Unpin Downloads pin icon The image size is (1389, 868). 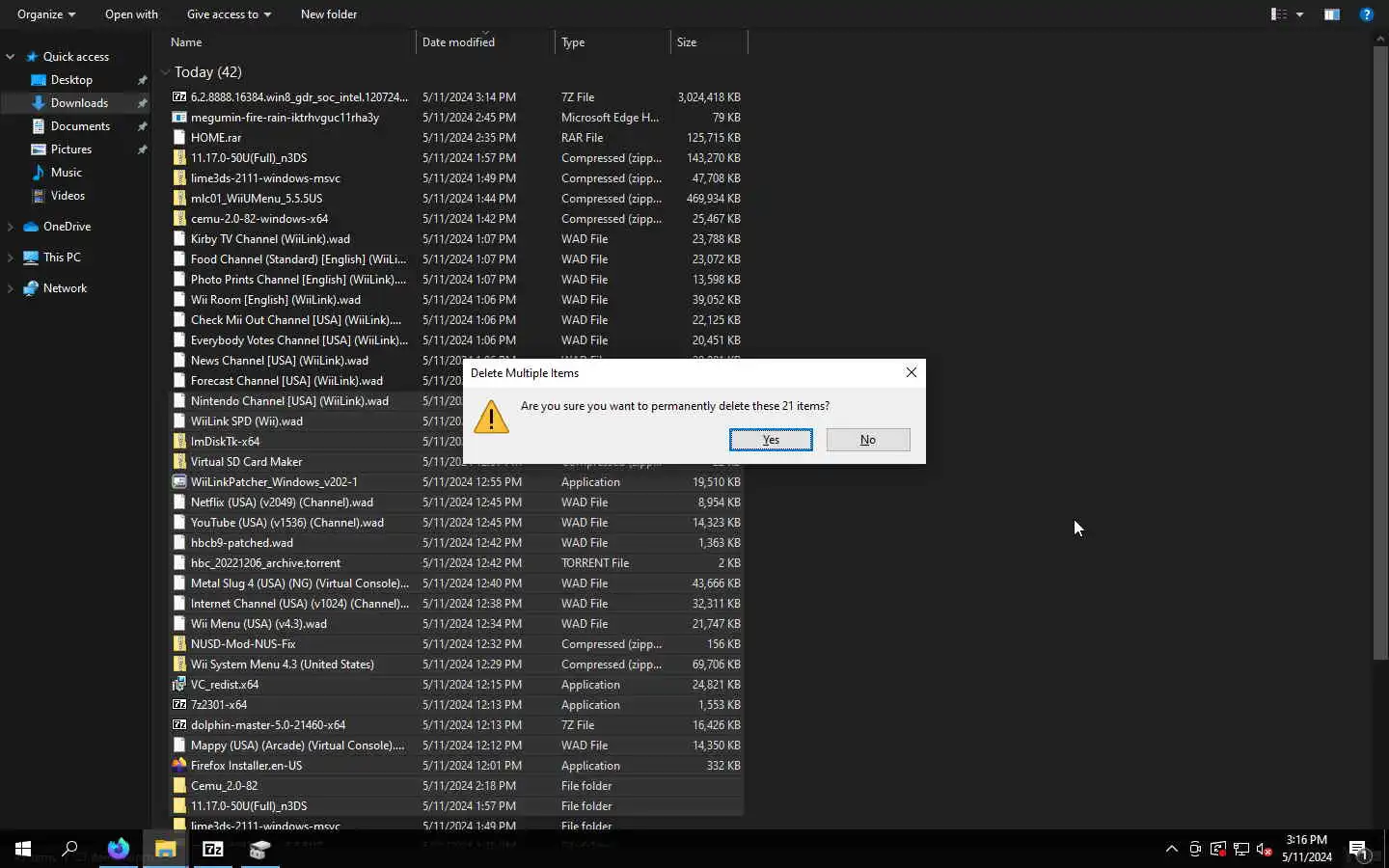pyautogui.click(x=142, y=103)
